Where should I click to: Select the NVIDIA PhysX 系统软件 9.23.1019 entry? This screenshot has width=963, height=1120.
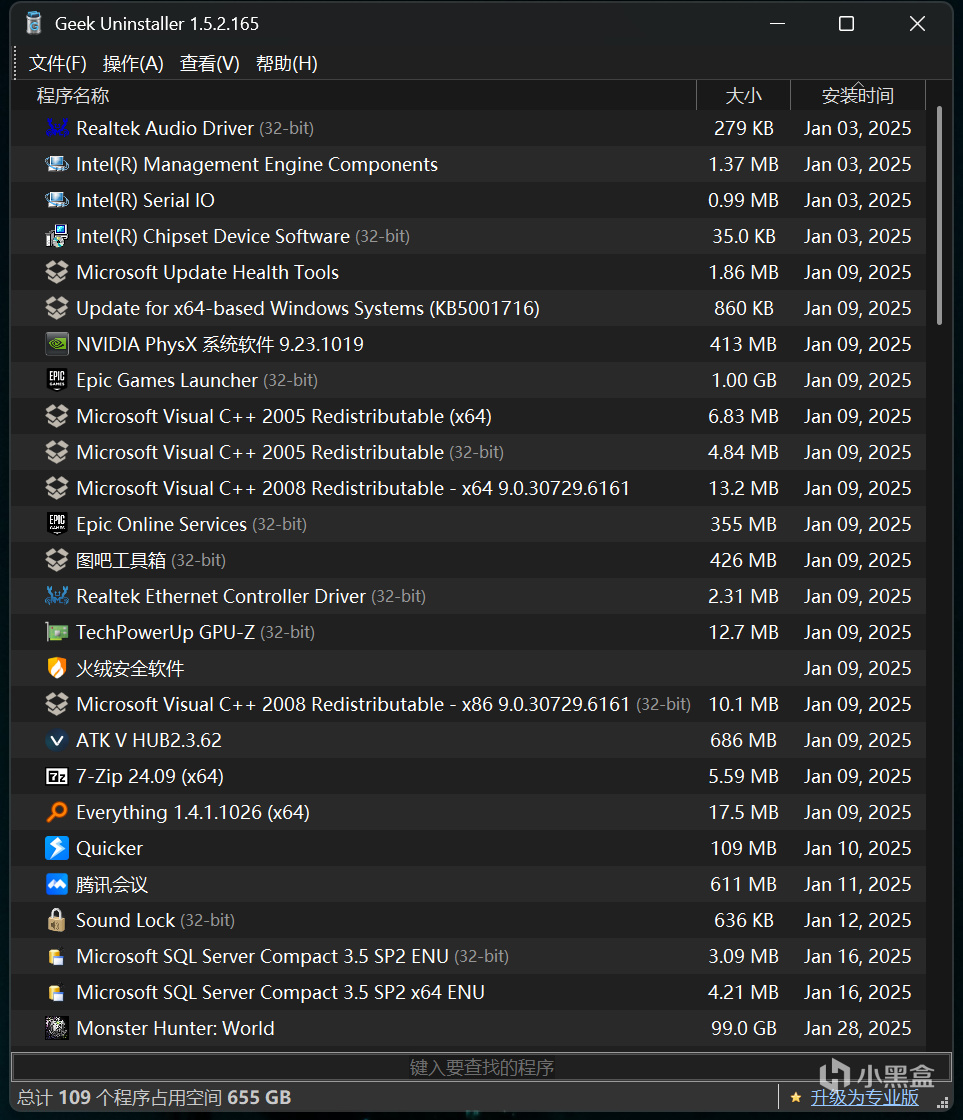(x=220, y=344)
